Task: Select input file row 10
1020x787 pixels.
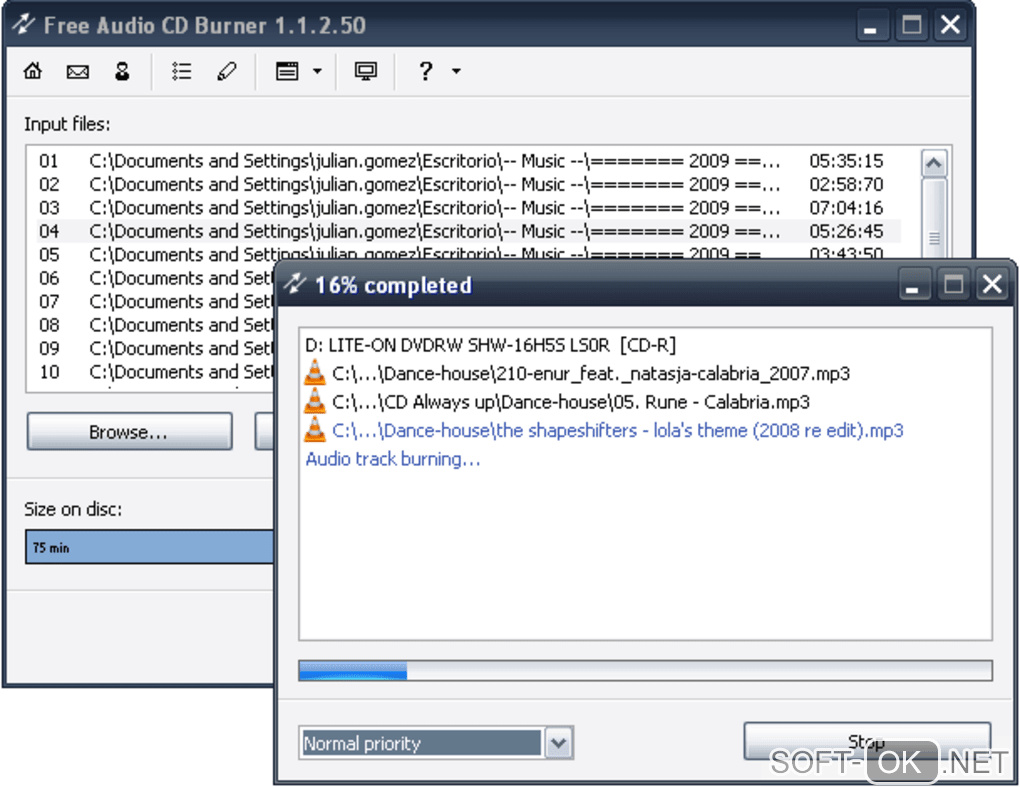Action: tap(155, 371)
